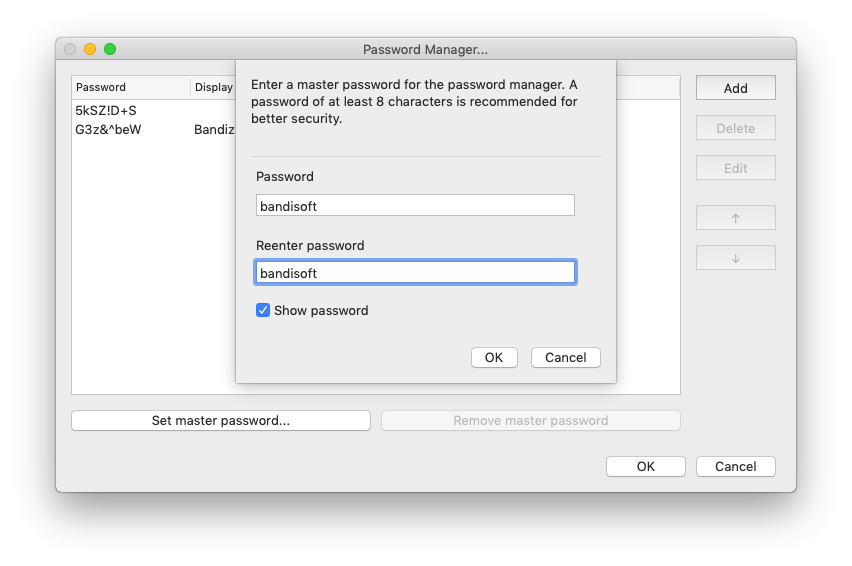Click the Edit button
The width and height of the screenshot is (852, 566).
(x=735, y=168)
